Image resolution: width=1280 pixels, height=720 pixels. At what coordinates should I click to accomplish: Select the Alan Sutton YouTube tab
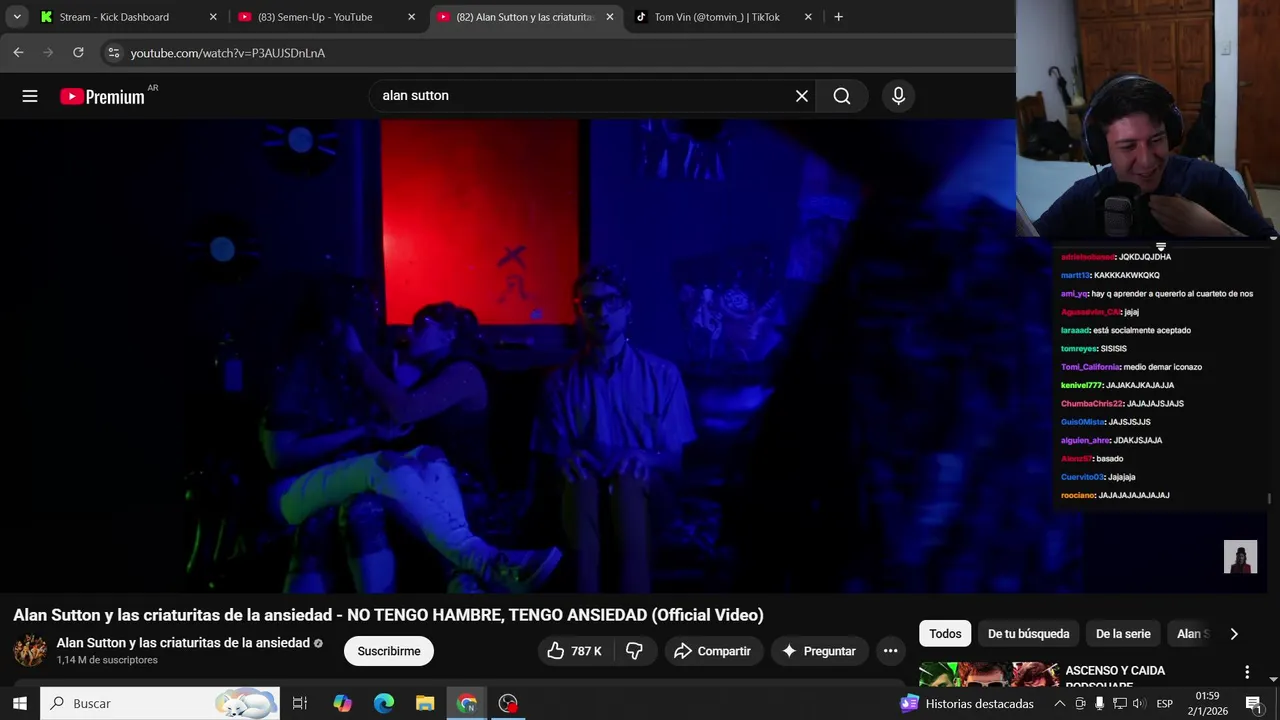[x=525, y=17]
